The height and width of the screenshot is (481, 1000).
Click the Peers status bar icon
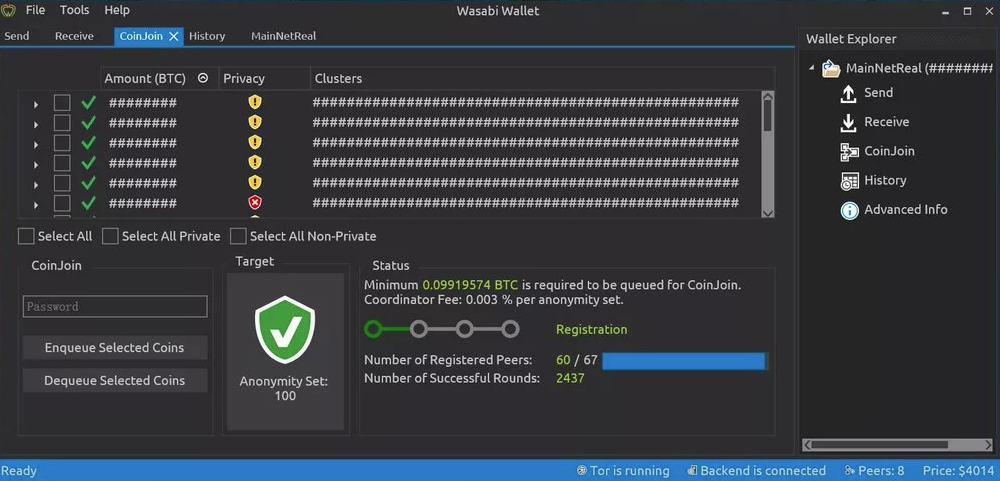[x=849, y=471]
